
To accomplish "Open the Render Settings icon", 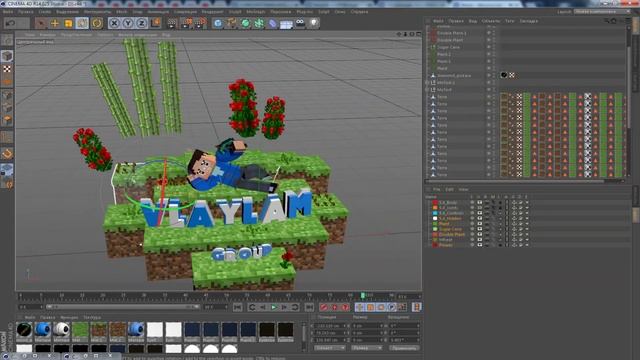I will pos(201,23).
